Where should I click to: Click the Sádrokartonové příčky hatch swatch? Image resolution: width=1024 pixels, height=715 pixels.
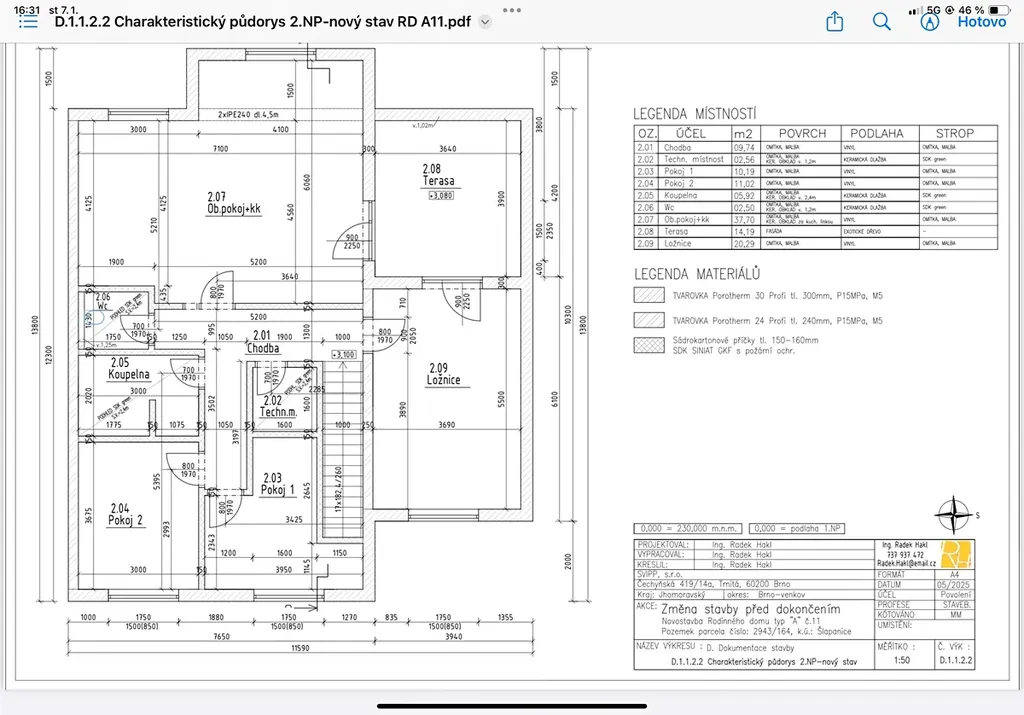[x=649, y=346]
